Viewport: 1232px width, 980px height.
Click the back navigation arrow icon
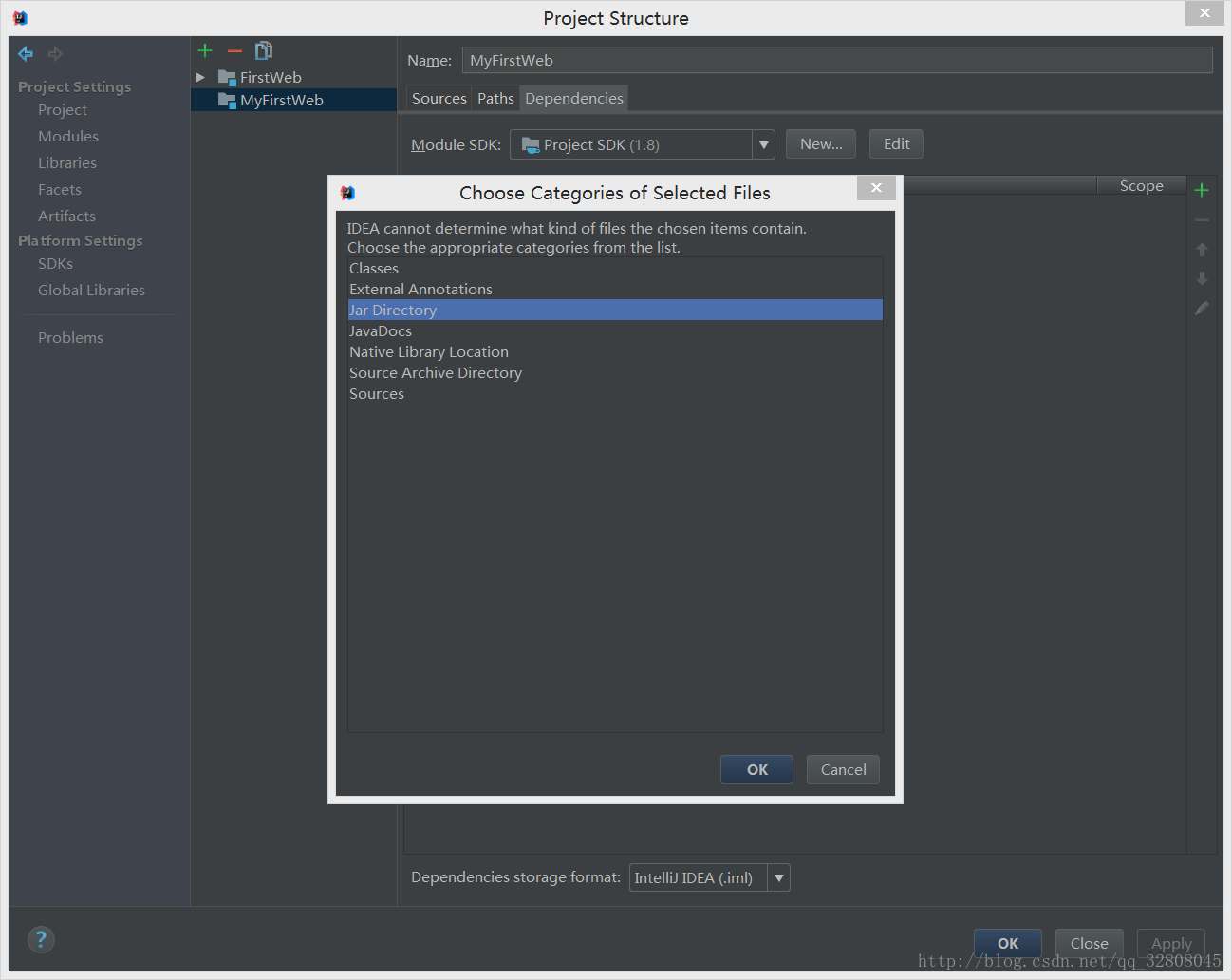[x=26, y=54]
